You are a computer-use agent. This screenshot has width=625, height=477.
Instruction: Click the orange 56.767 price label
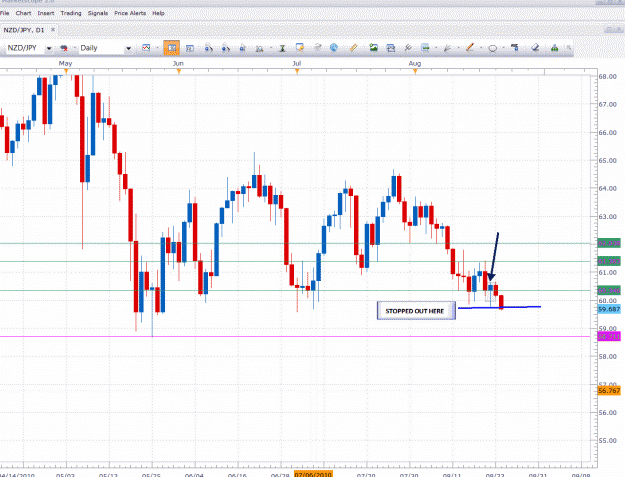[609, 391]
